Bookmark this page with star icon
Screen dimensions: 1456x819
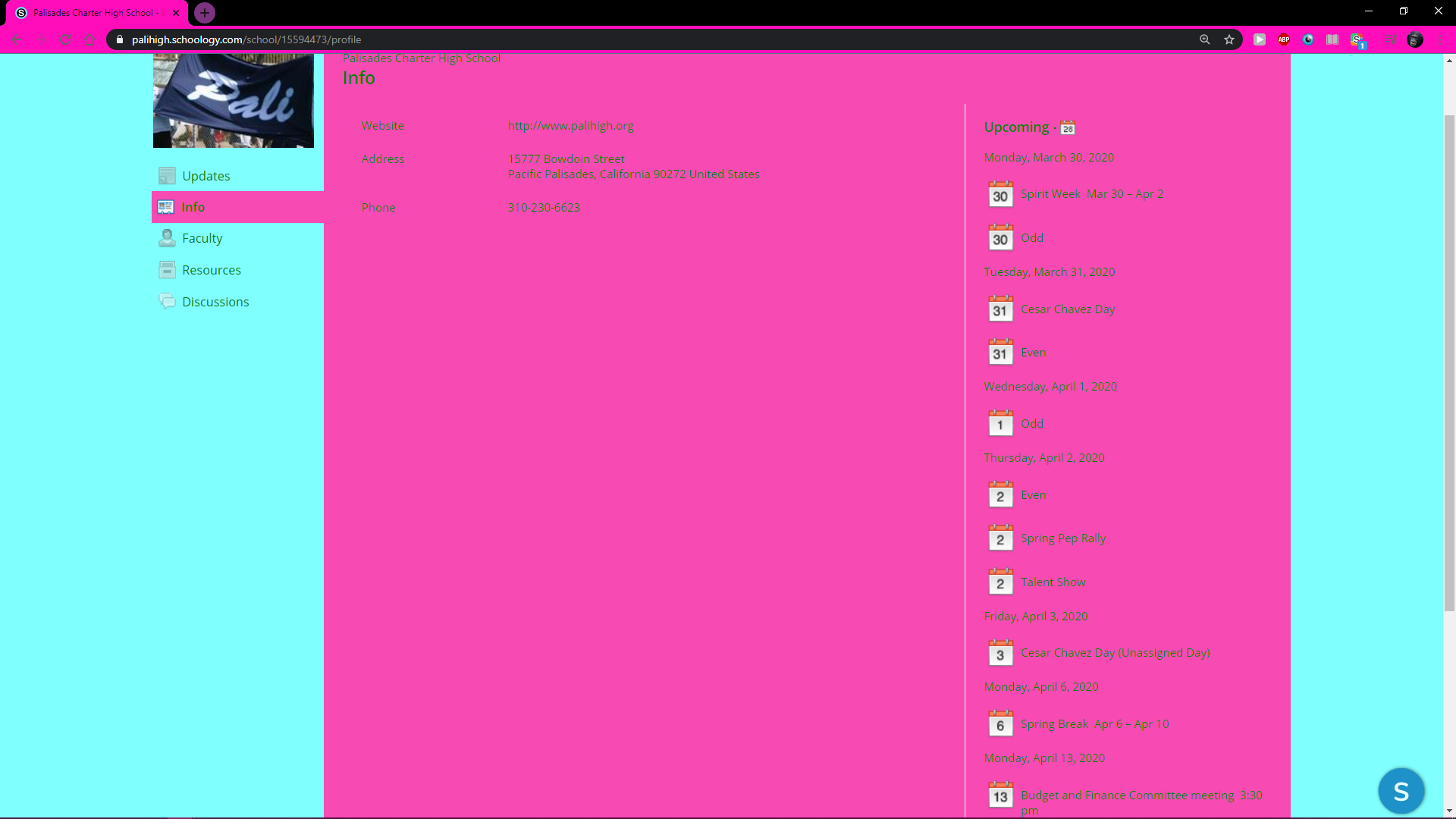pos(1229,39)
